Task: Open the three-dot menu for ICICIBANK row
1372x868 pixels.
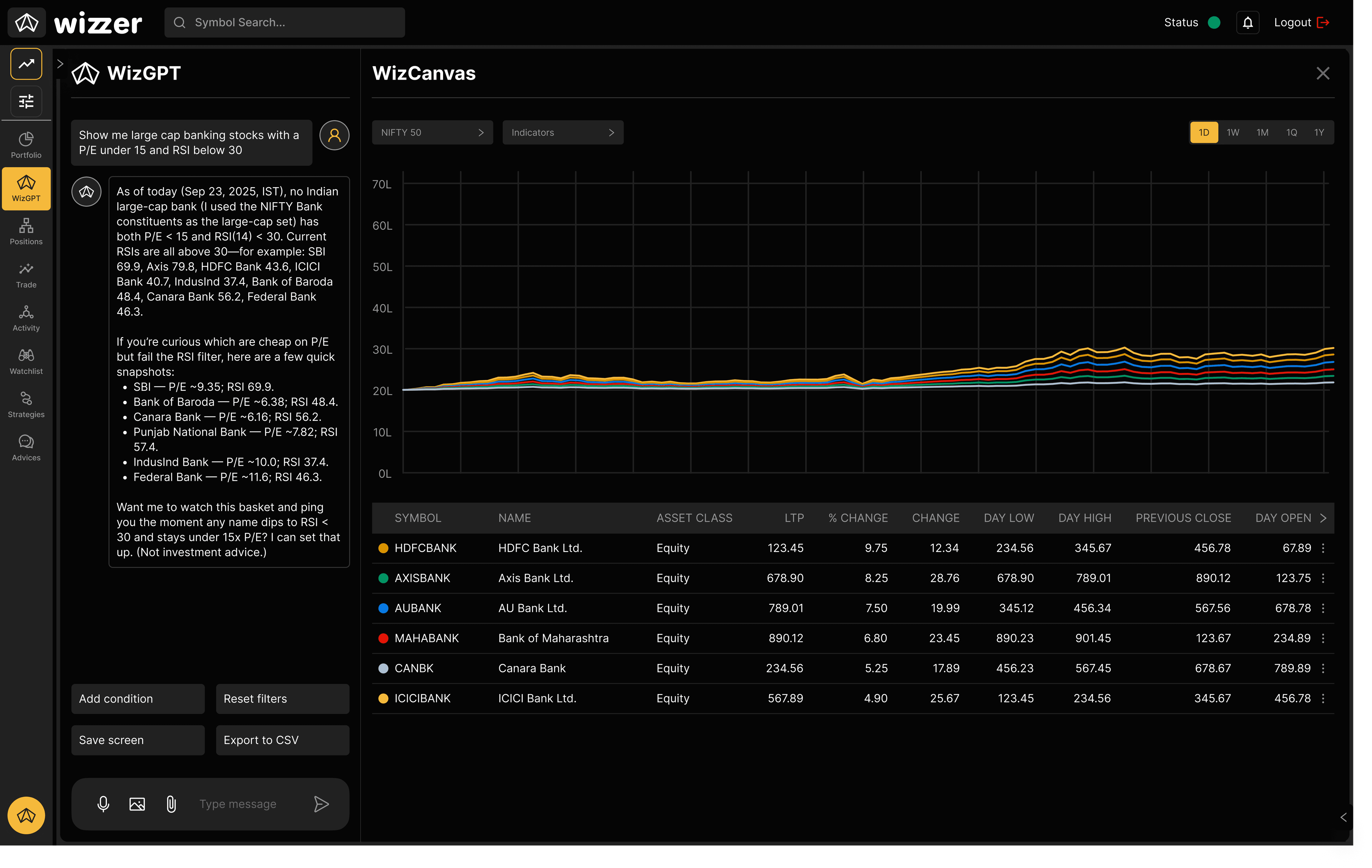Action: click(1323, 698)
